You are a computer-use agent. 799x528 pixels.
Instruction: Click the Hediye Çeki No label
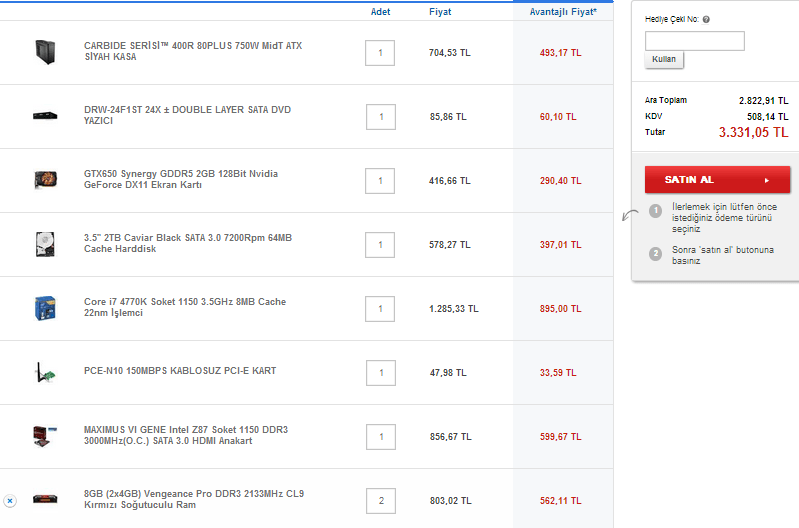(672, 19)
